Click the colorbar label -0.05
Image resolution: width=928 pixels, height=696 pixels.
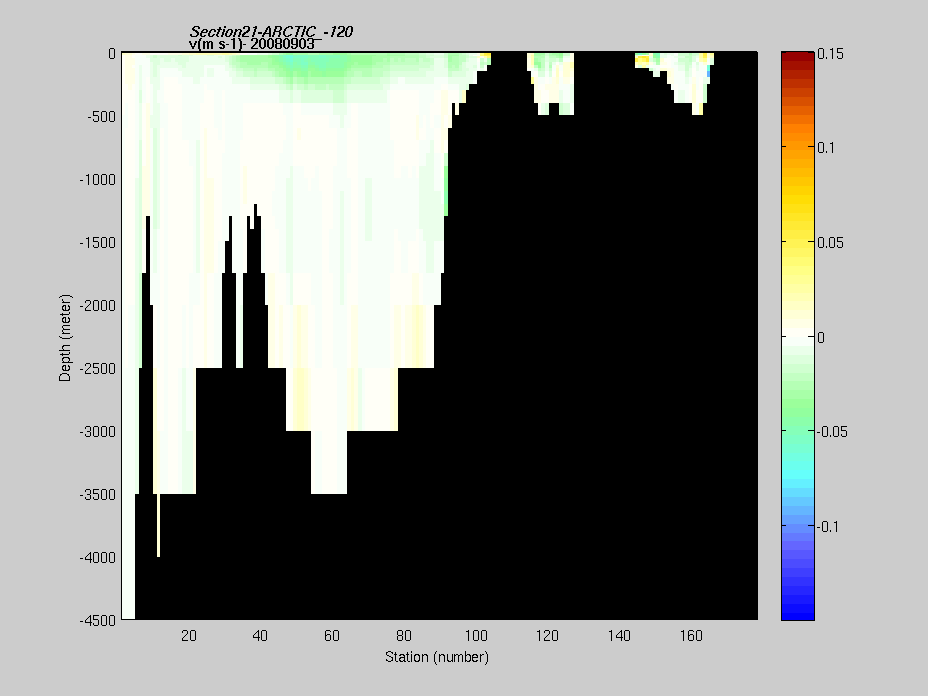pos(833,432)
